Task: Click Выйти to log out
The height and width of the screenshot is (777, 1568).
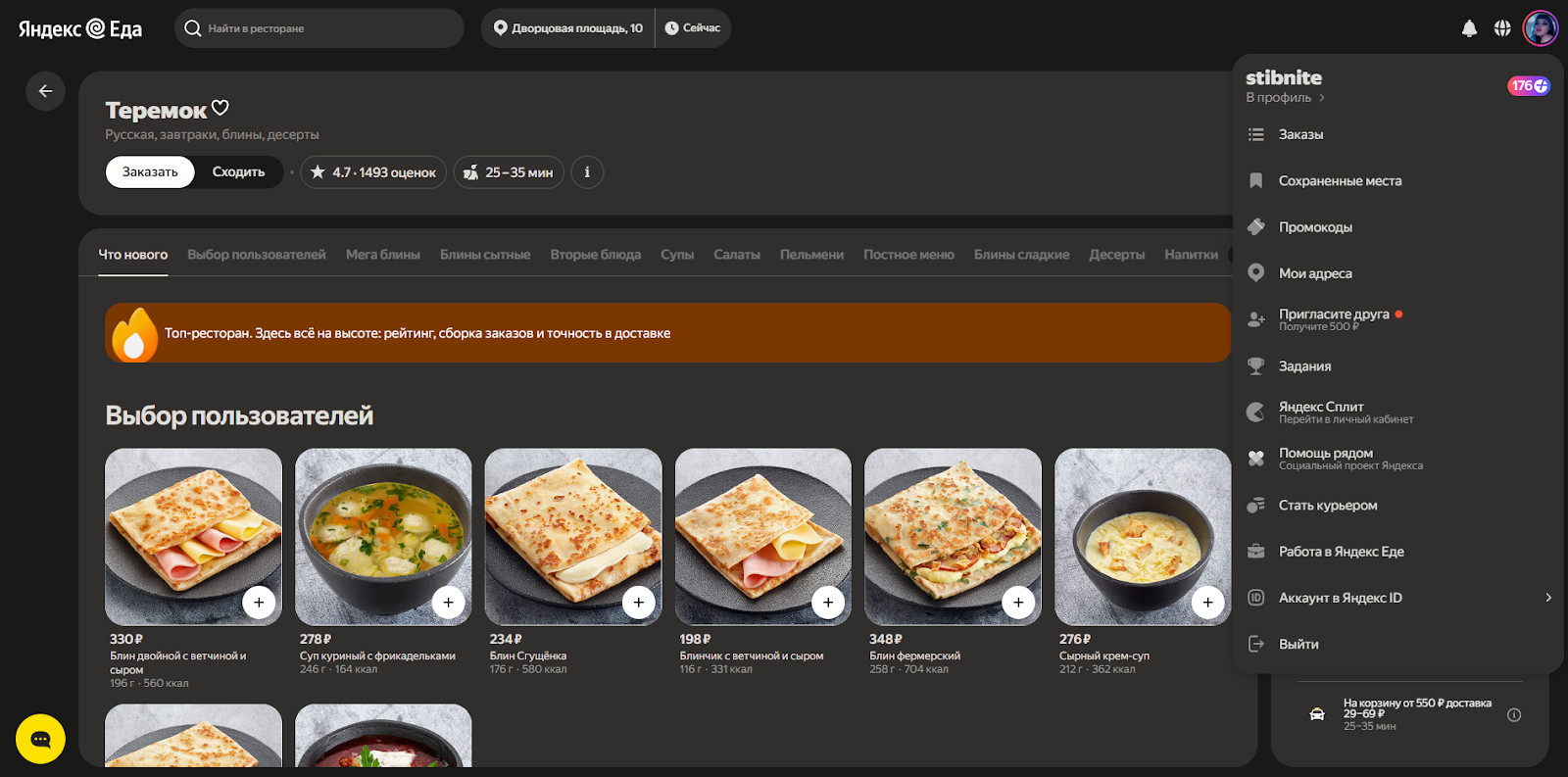Action: [x=1398, y=644]
